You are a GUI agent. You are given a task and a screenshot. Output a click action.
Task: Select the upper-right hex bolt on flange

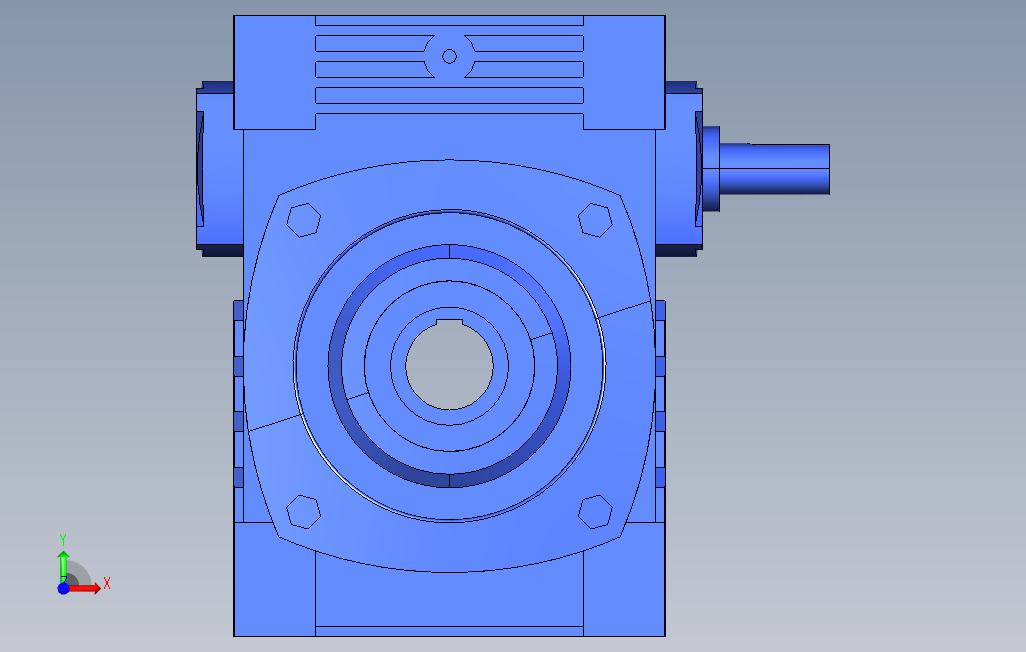click(595, 220)
